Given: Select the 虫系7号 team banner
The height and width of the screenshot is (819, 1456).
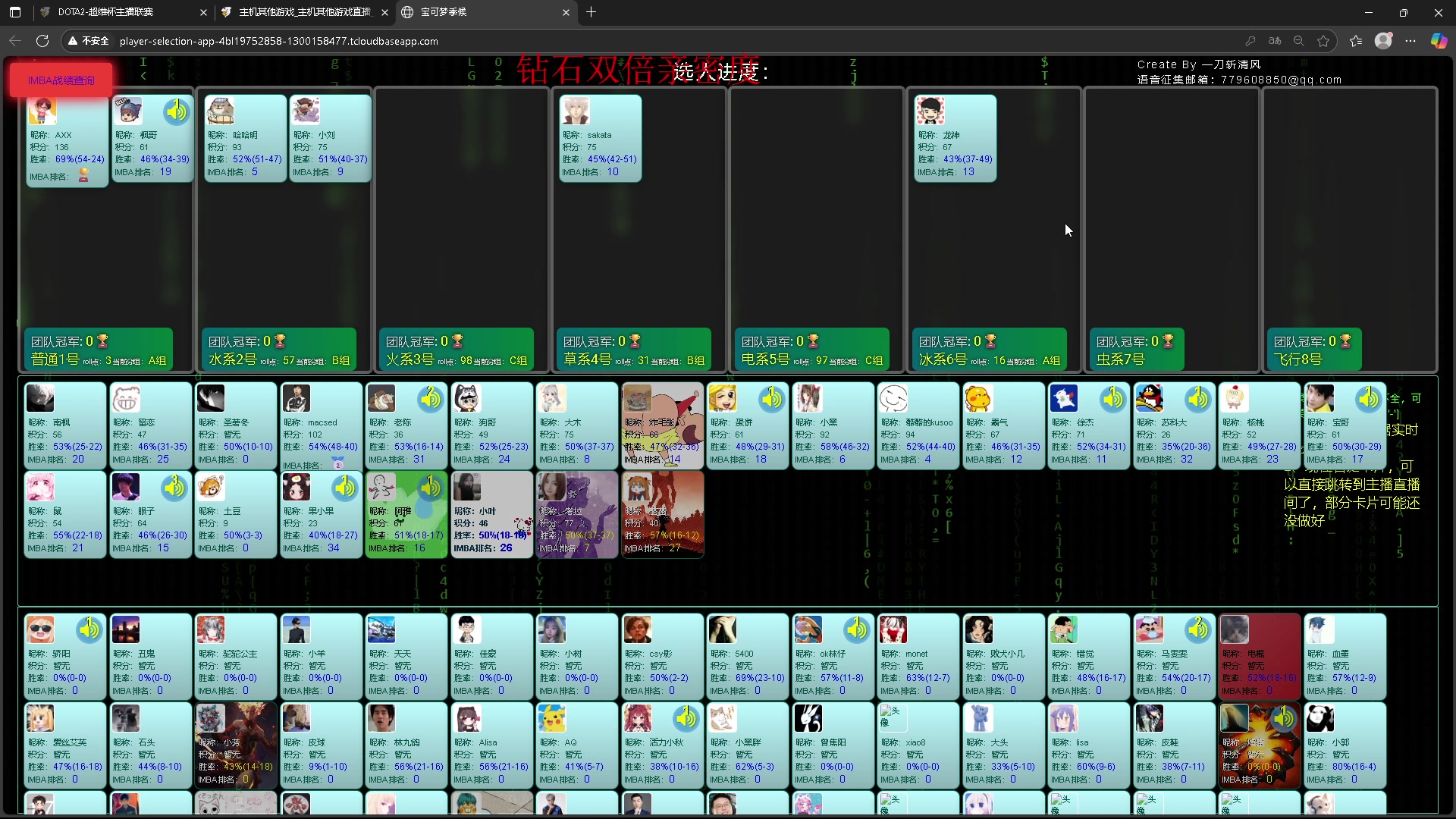Looking at the screenshot, I should [x=1137, y=350].
